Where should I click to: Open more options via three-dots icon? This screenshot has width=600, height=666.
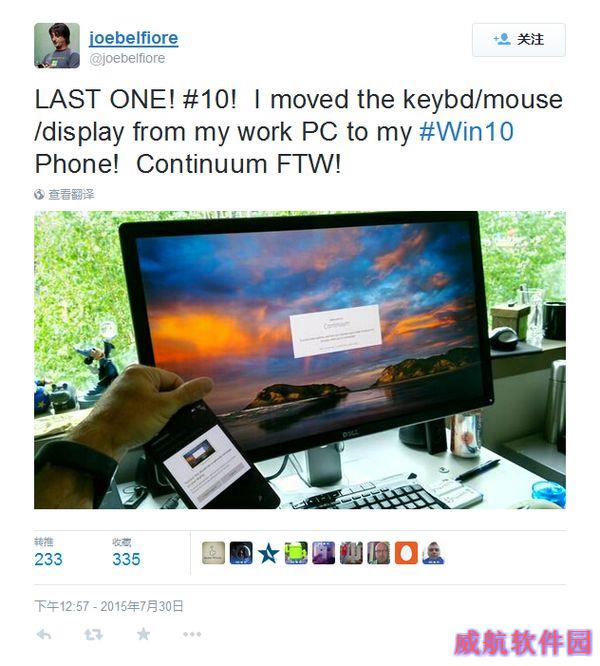point(192,634)
